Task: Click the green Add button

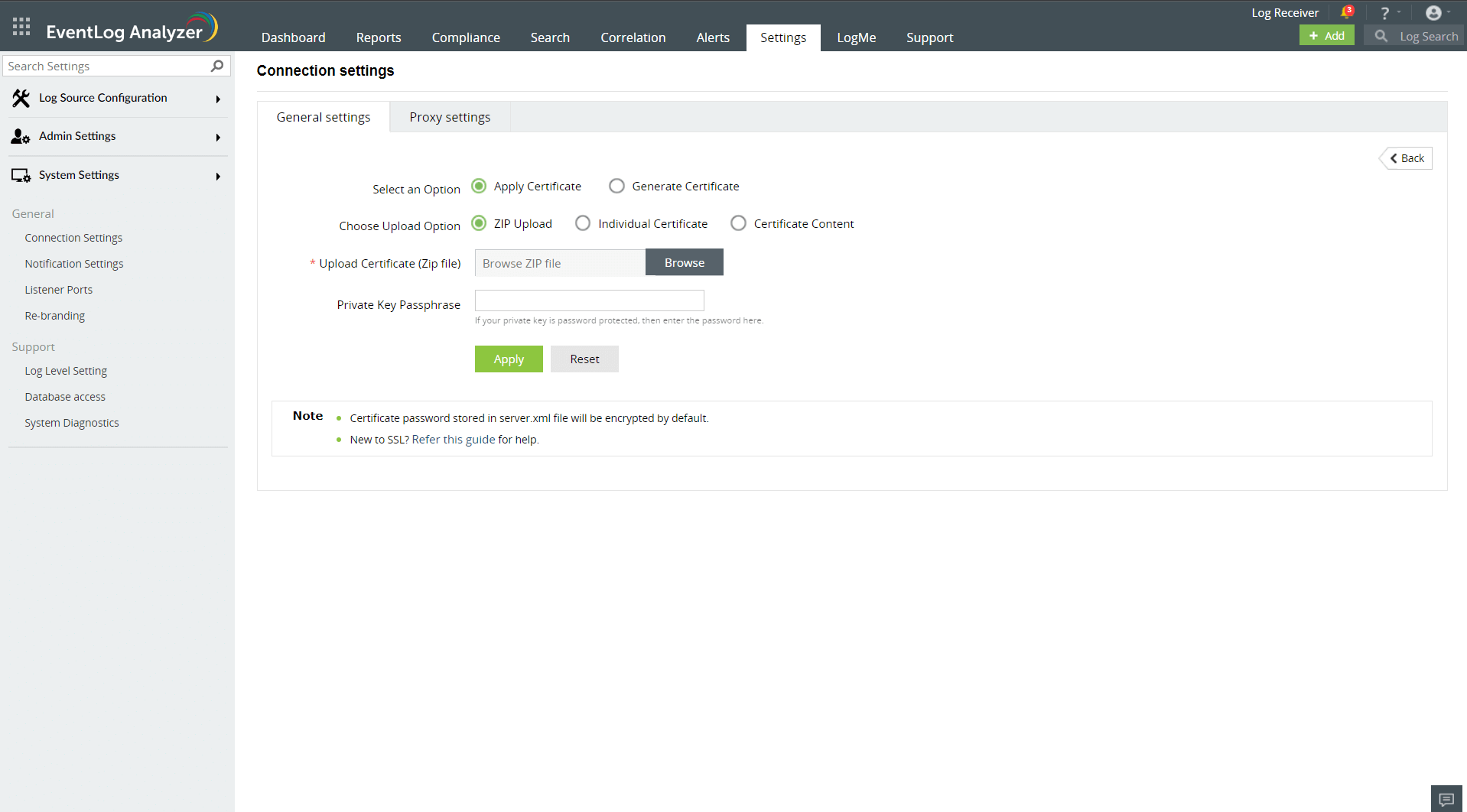Action: (1326, 34)
